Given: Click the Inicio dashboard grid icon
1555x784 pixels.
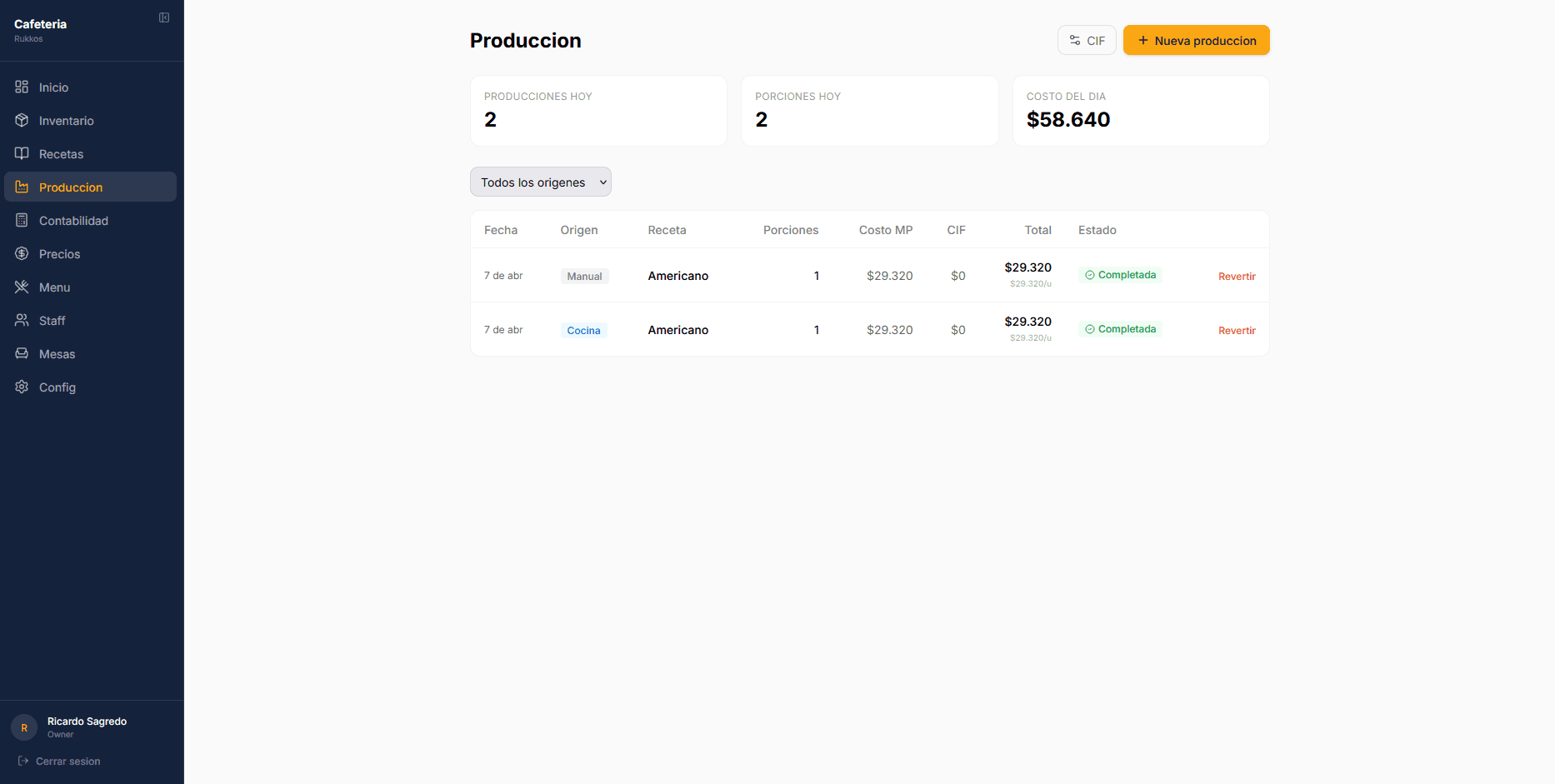Looking at the screenshot, I should pyautogui.click(x=22, y=87).
